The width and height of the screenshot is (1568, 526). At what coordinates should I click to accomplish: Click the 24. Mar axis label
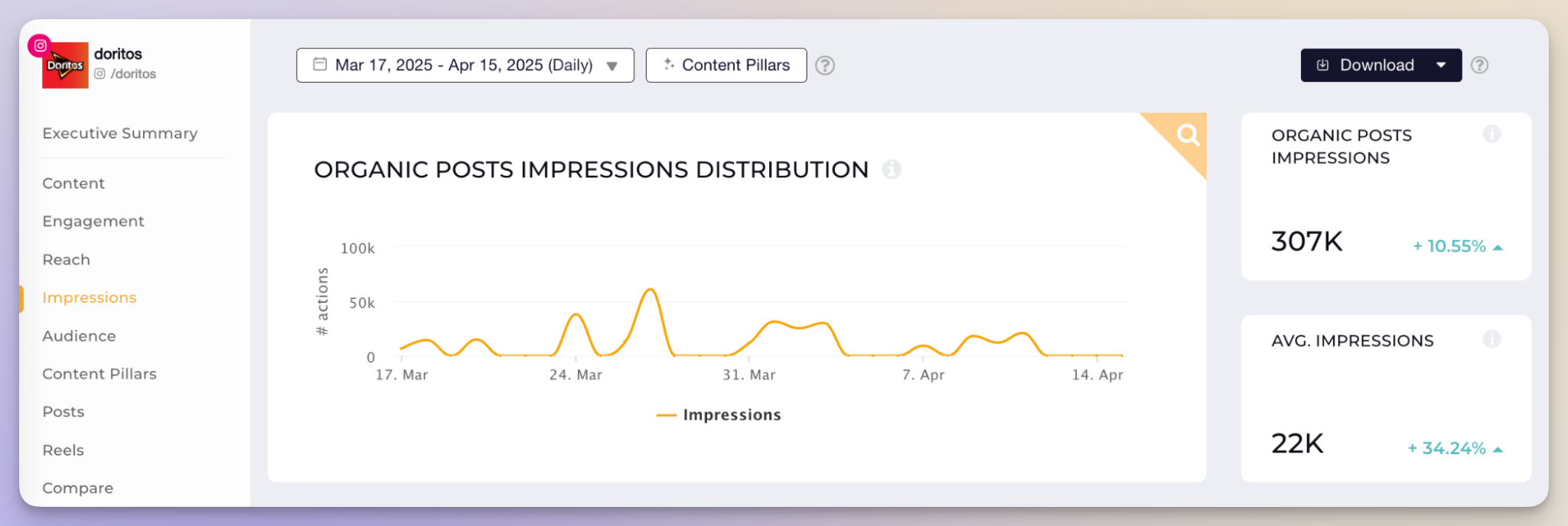[x=575, y=375]
